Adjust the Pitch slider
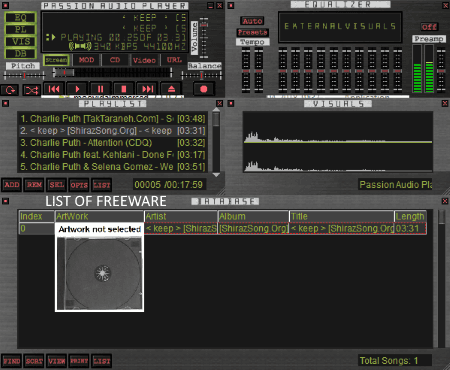The width and height of the screenshot is (450, 370). tap(24, 76)
